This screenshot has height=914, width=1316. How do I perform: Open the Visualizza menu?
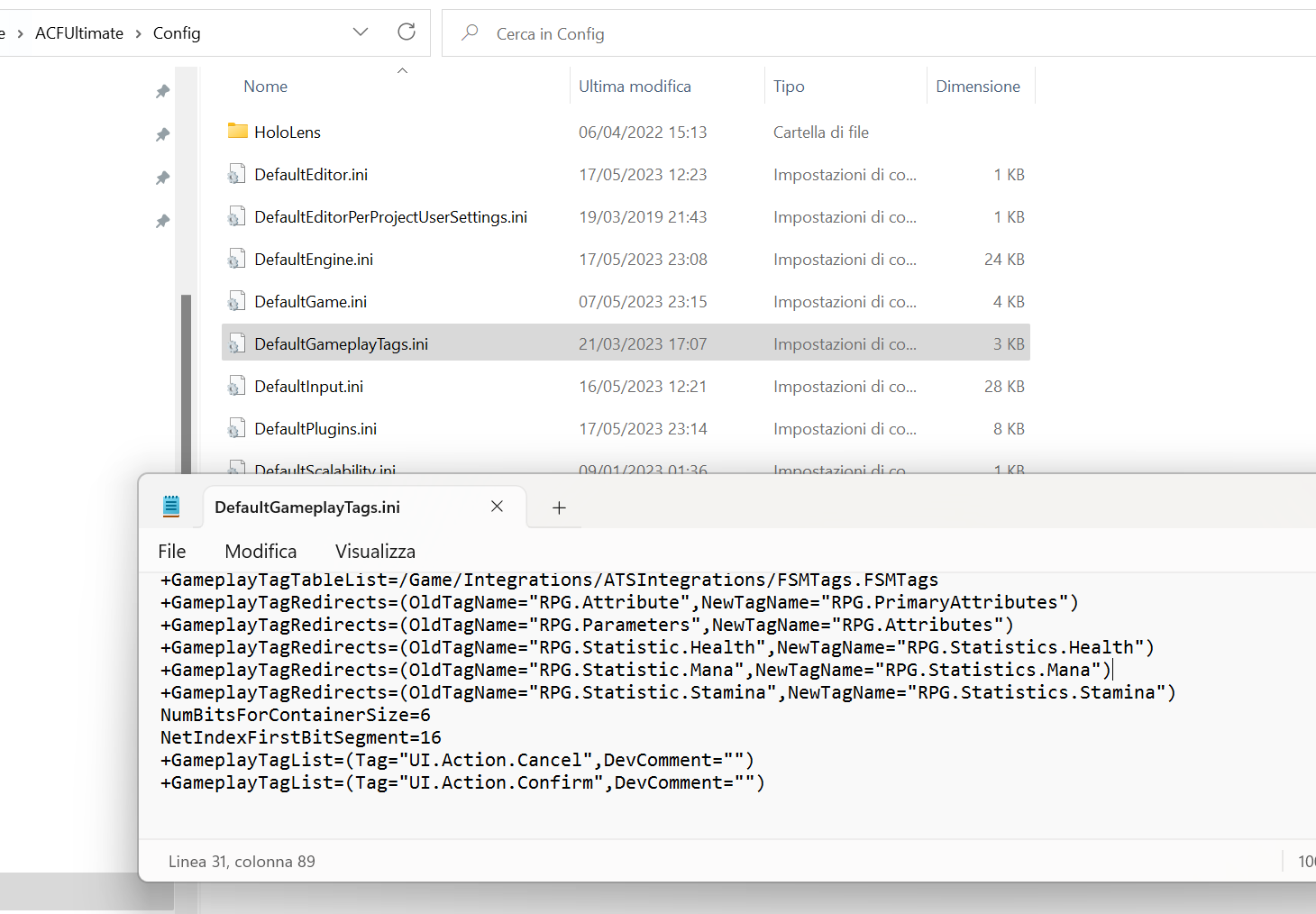(x=375, y=552)
